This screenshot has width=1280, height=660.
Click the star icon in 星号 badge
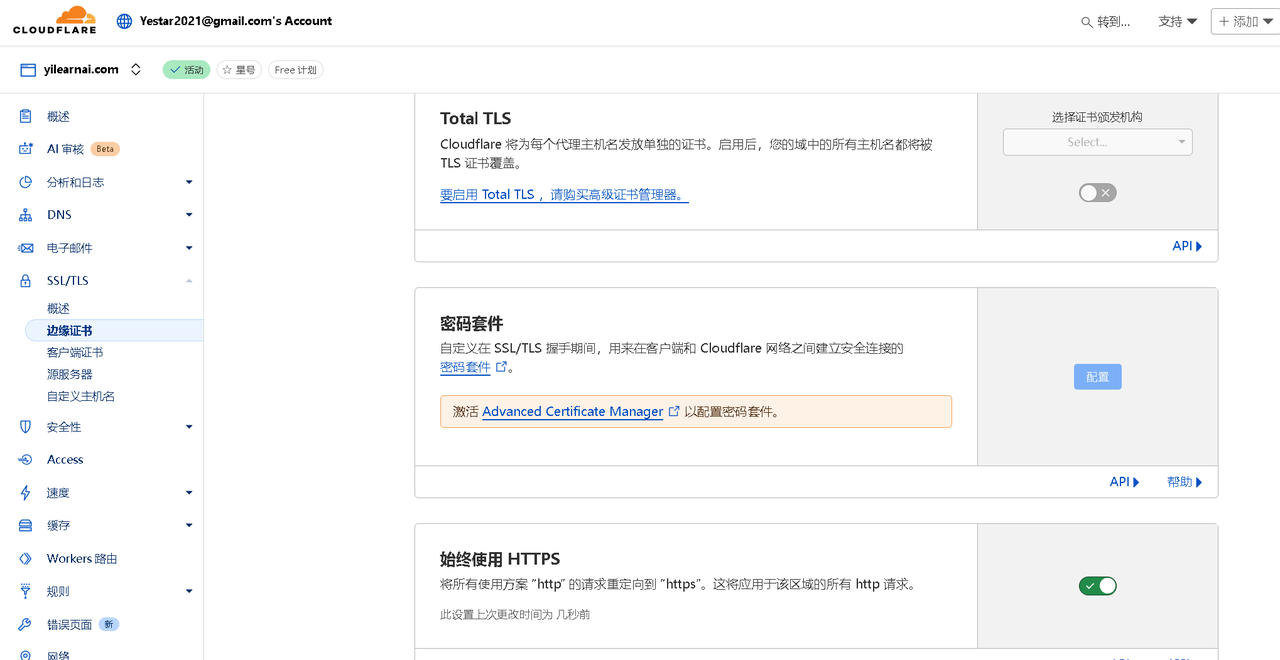227,70
